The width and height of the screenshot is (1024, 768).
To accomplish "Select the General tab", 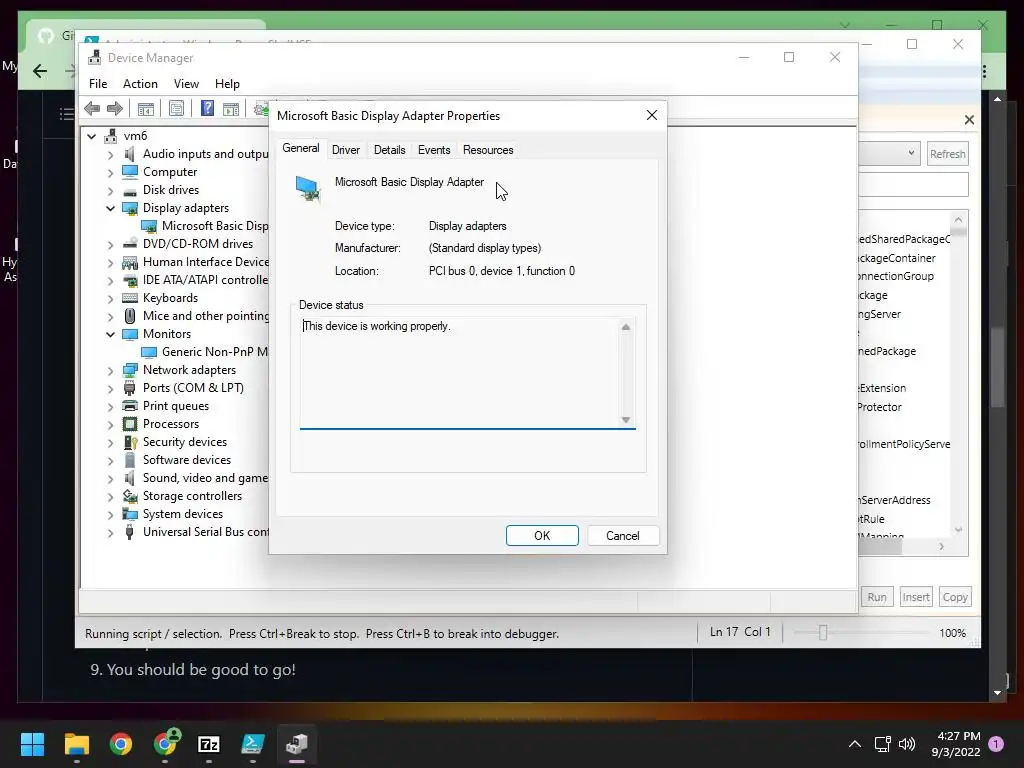I will (300, 148).
